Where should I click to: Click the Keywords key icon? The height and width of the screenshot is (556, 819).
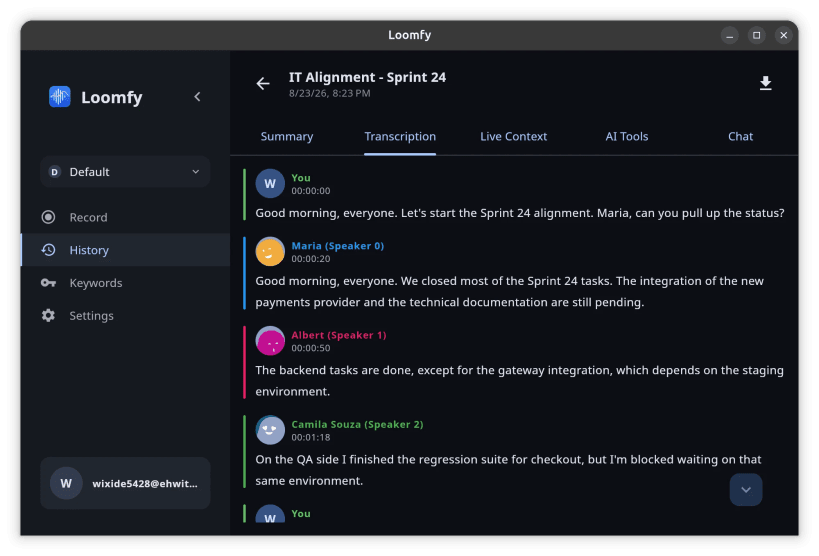point(49,283)
